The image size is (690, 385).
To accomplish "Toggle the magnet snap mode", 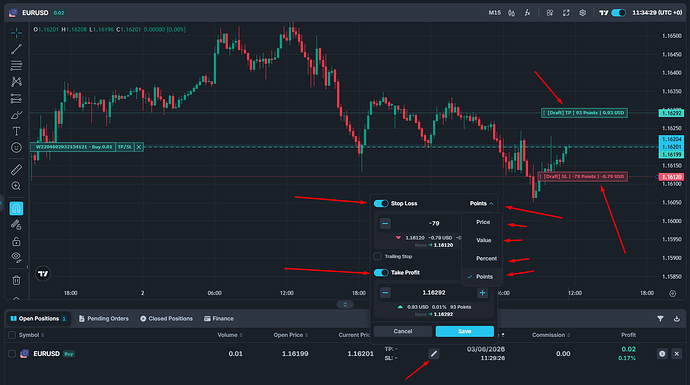I will [x=16, y=209].
